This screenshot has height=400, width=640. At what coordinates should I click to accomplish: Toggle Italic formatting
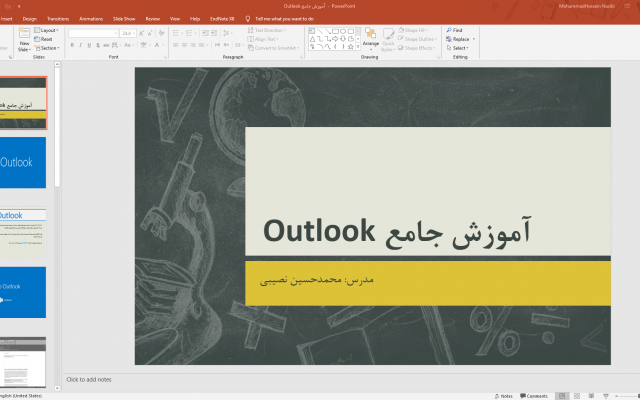click(x=80, y=45)
